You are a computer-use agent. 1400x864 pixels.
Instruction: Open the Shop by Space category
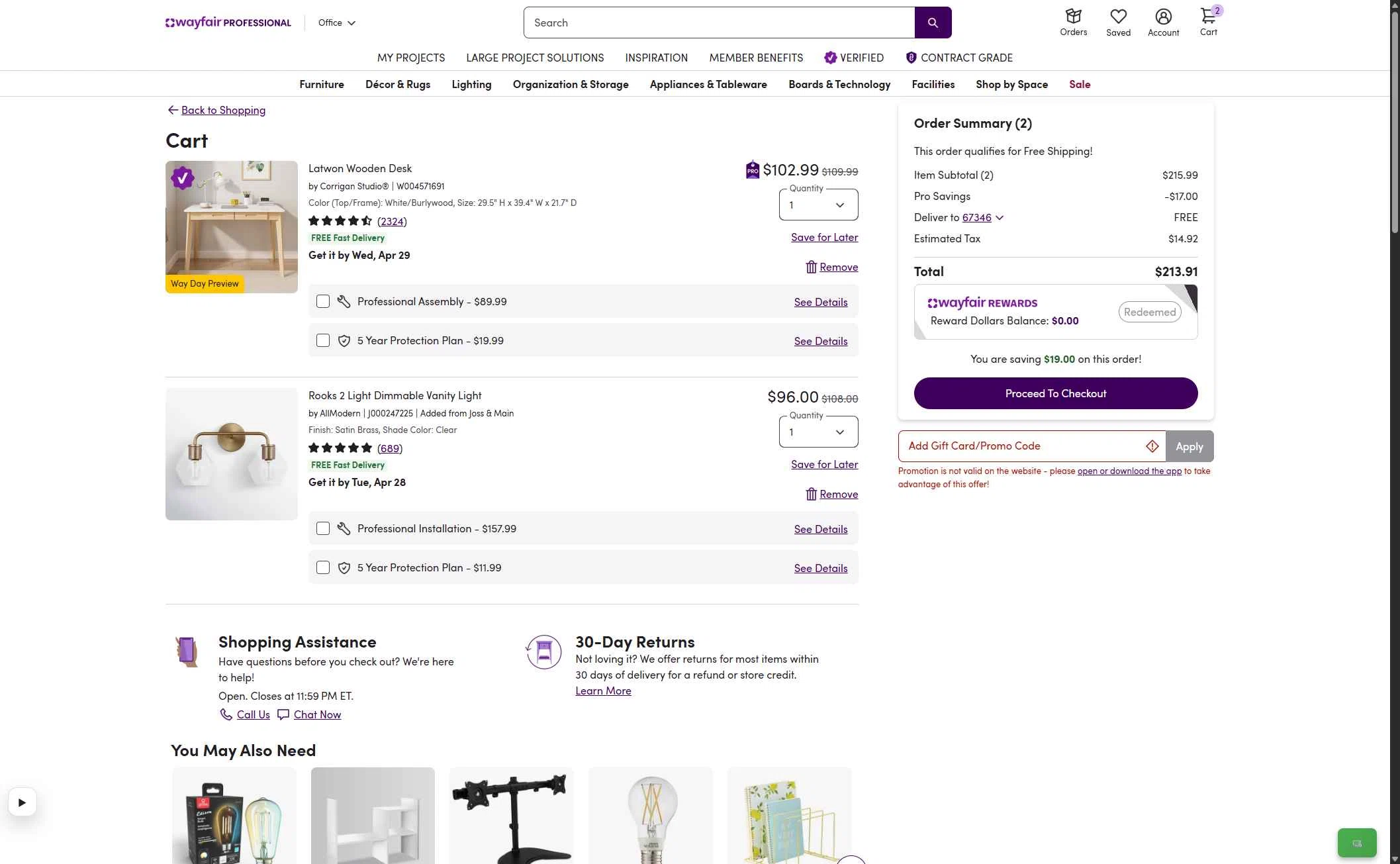coord(1011,84)
